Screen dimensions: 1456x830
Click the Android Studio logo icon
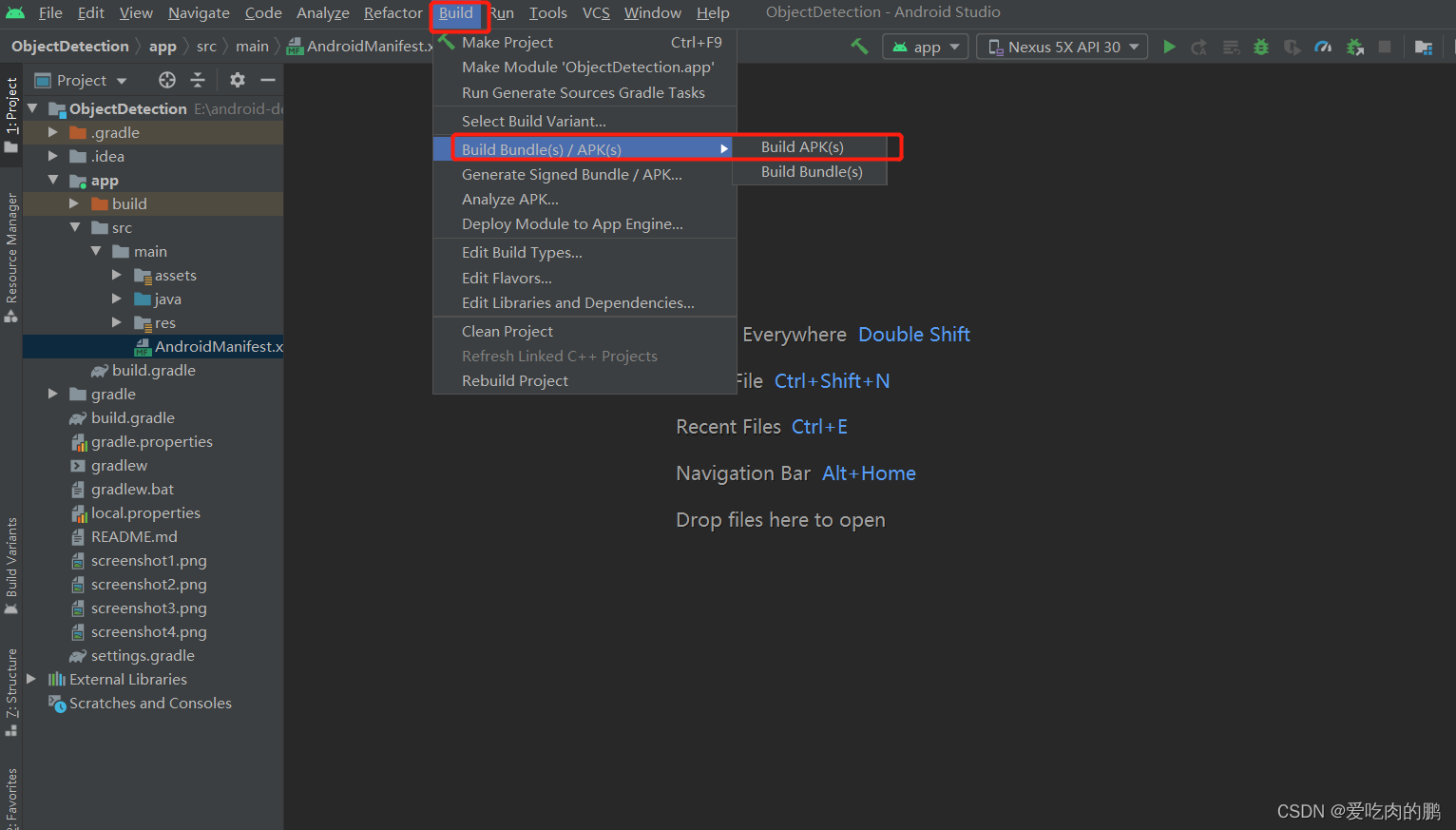click(x=15, y=12)
